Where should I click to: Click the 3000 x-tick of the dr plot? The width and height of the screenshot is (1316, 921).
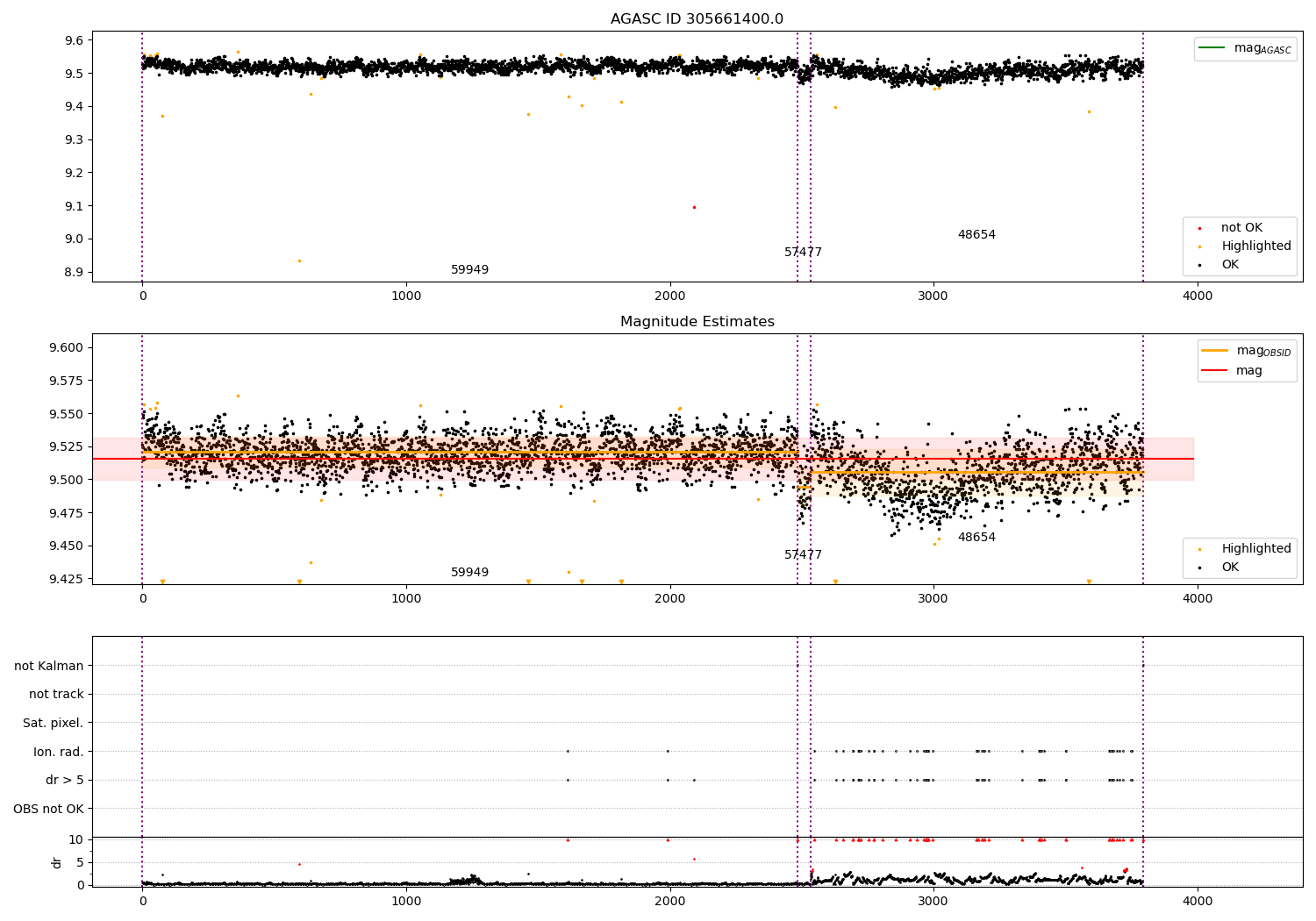coord(933,900)
